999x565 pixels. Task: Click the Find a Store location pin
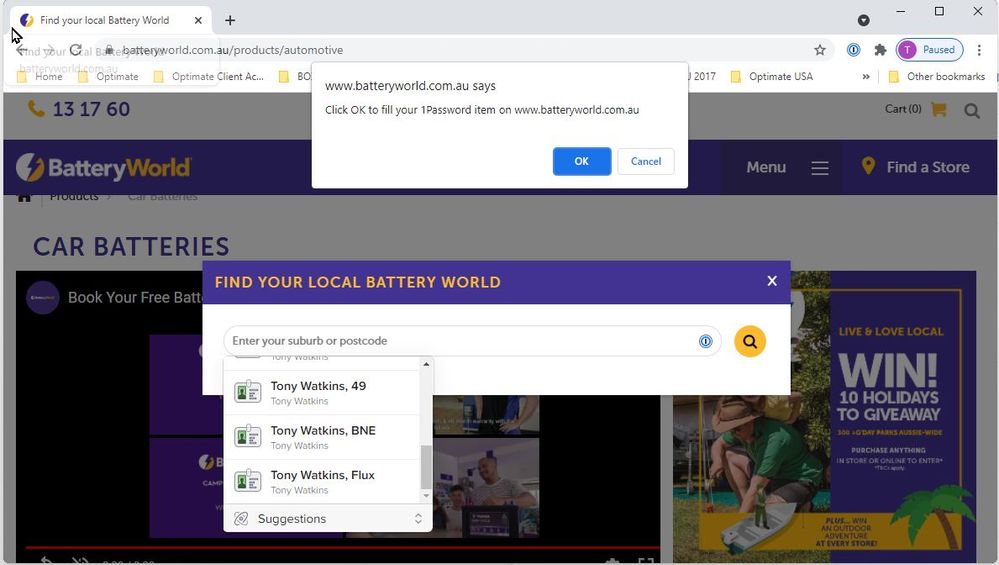(868, 167)
